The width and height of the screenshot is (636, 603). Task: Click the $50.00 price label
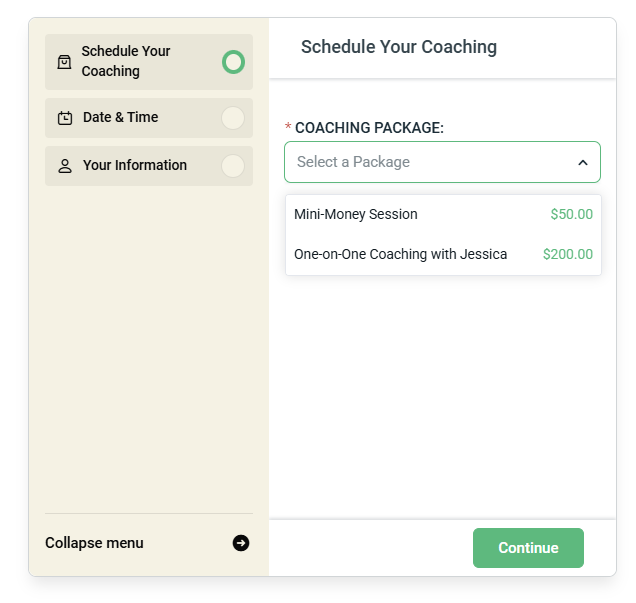coord(571,214)
